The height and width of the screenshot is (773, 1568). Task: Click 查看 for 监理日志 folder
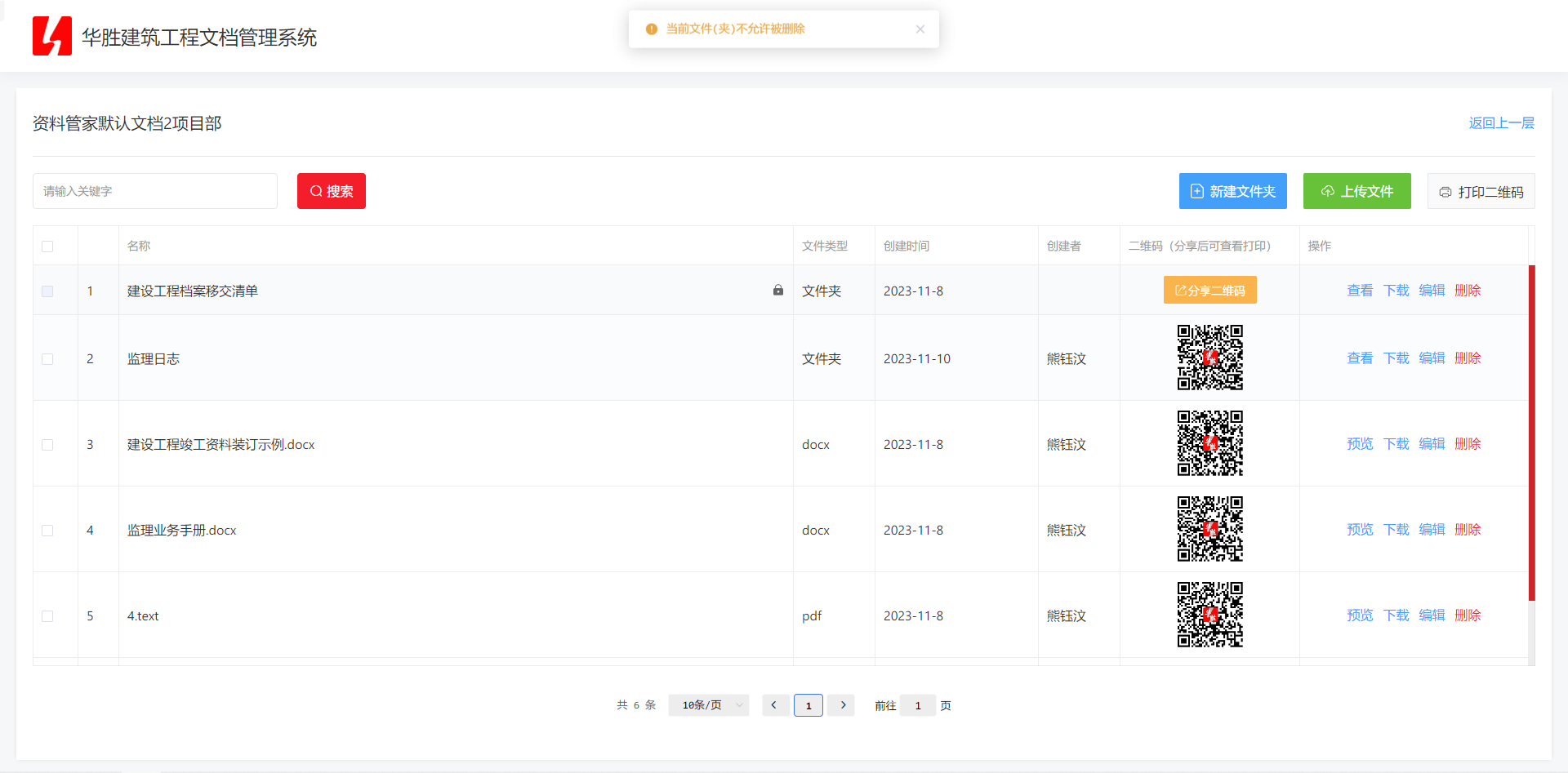pos(1360,358)
